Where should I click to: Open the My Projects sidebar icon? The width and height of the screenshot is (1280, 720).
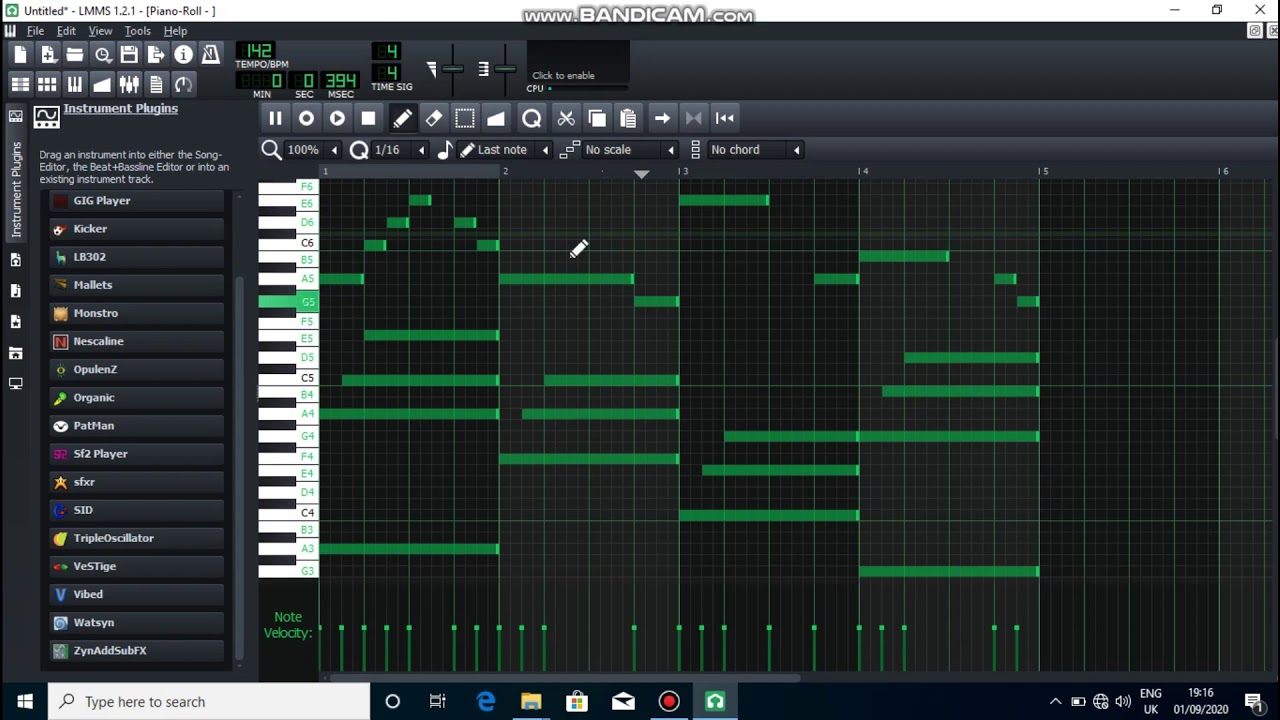click(x=15, y=260)
